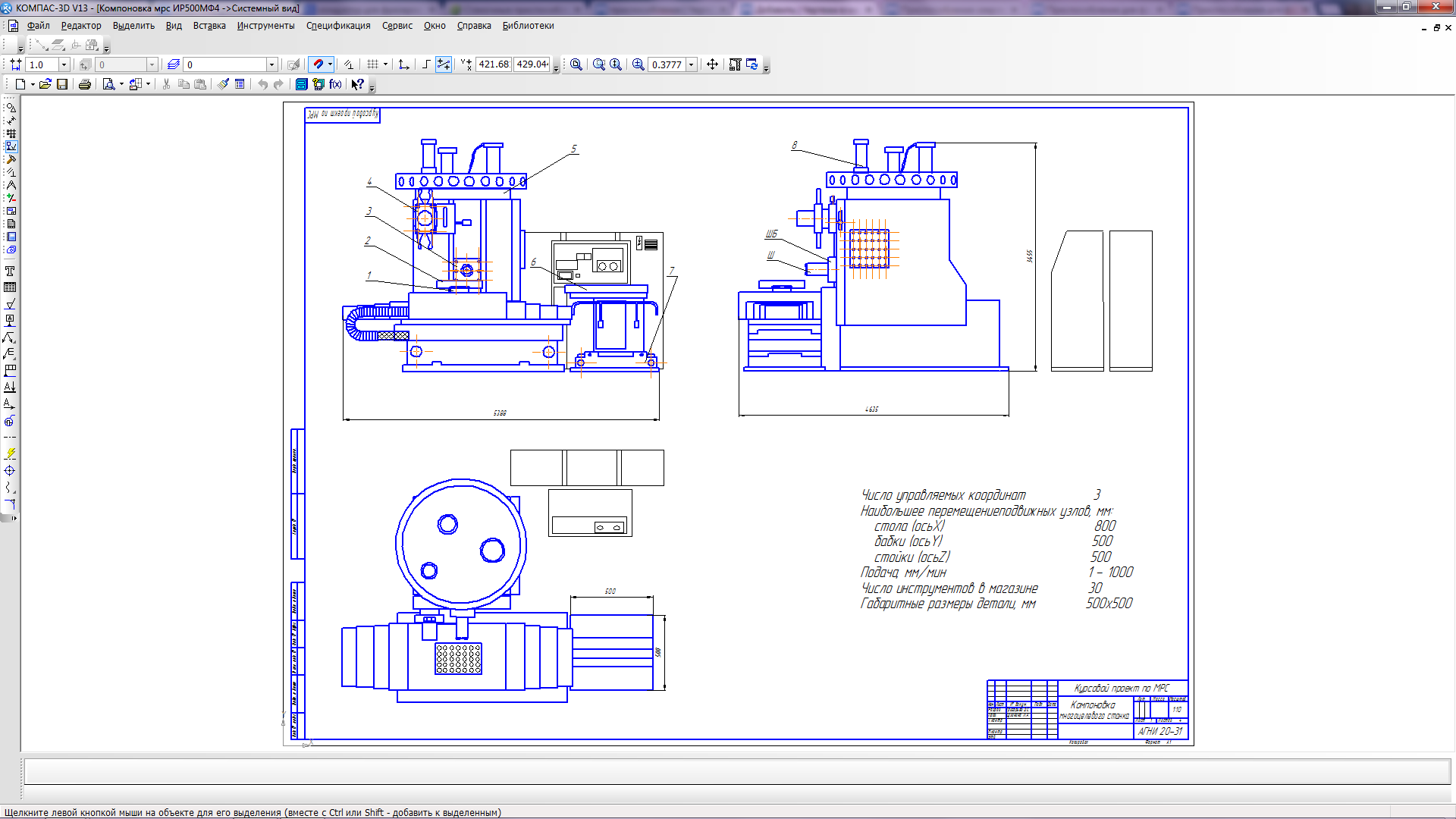Toggle the parametric mode icon
The height and width of the screenshot is (819, 1456).
tap(348, 64)
